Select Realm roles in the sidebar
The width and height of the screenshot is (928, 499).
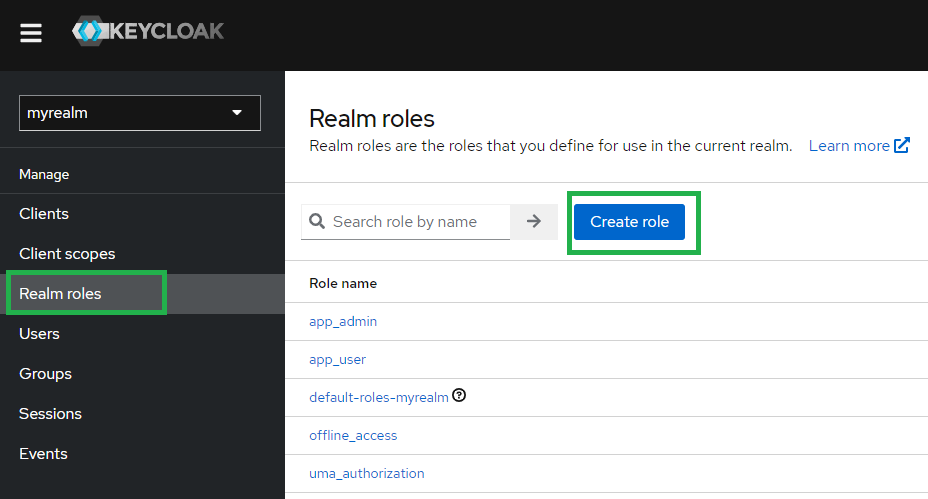point(60,294)
